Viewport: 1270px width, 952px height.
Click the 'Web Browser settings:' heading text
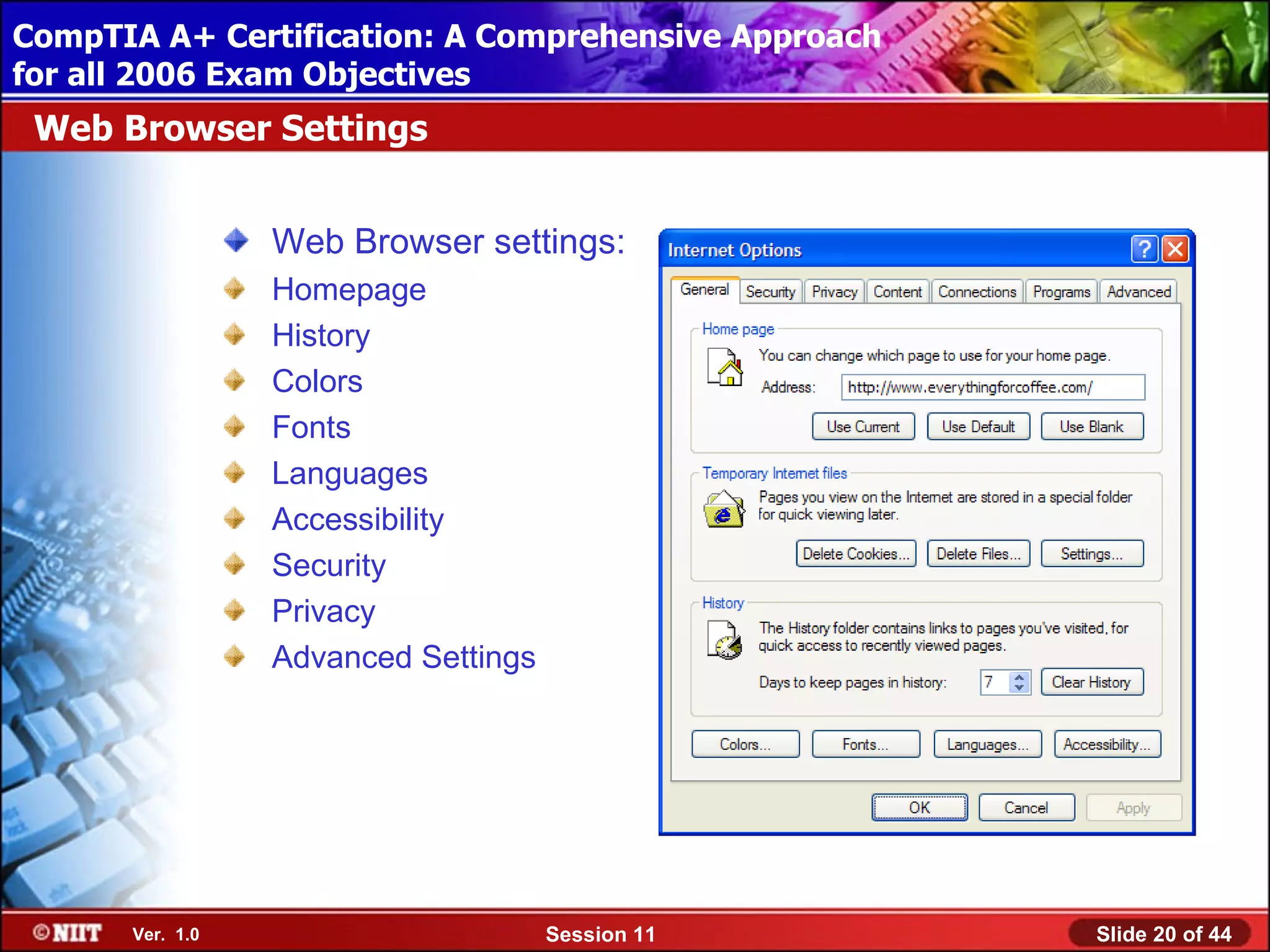448,241
